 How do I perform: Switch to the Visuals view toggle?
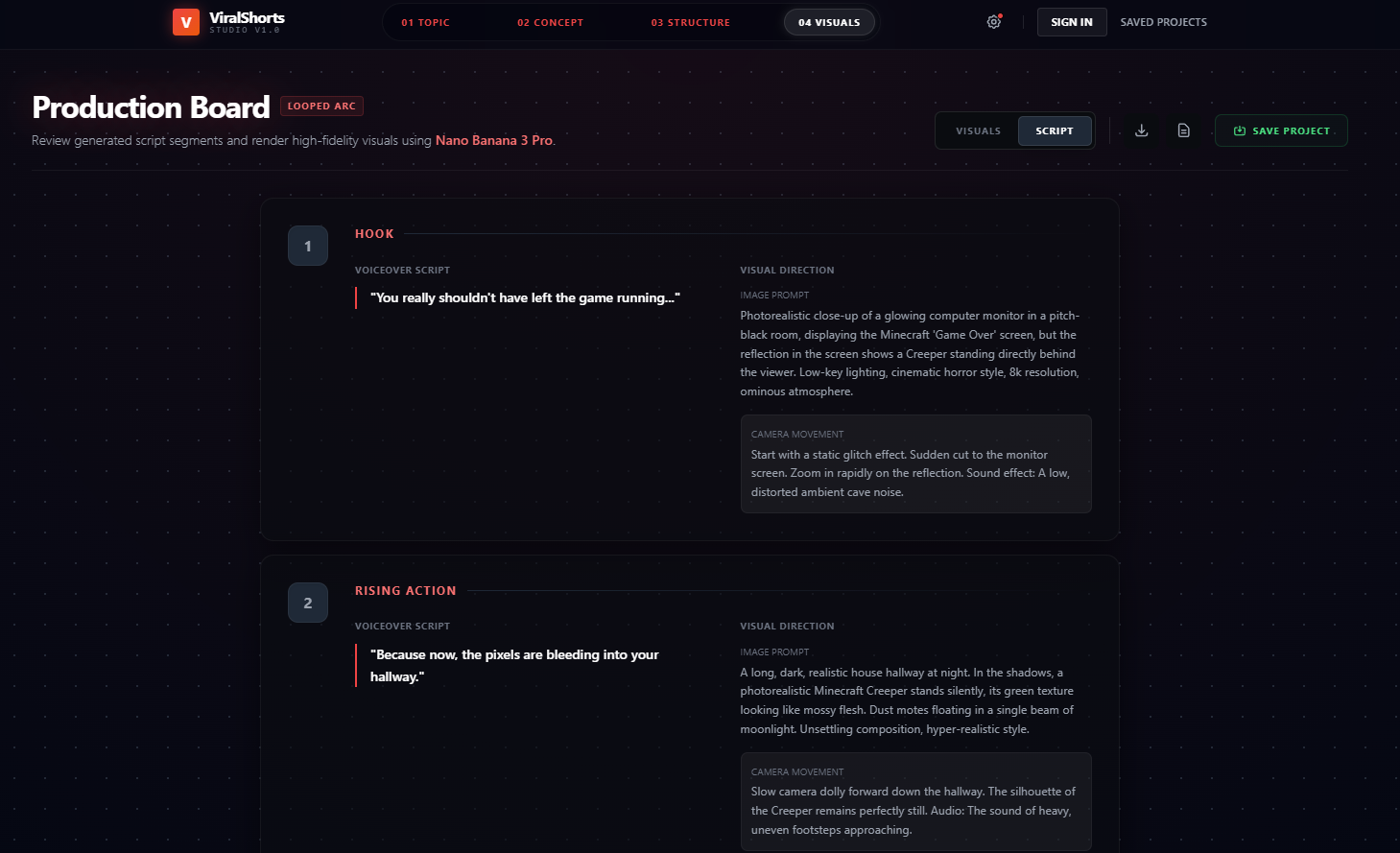pyautogui.click(x=978, y=131)
